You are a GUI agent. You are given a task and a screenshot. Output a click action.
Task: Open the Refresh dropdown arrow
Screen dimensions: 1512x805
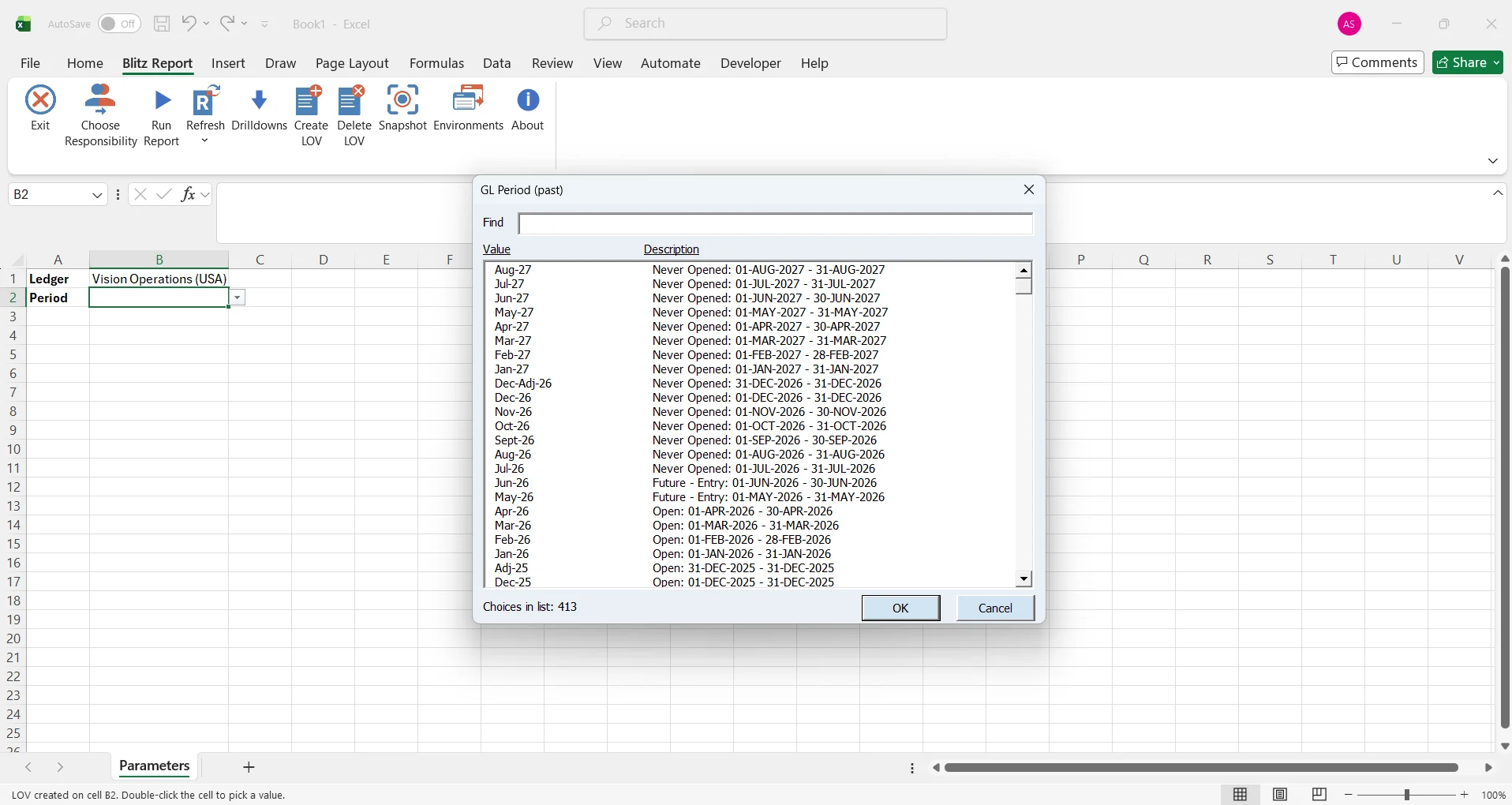click(x=205, y=141)
